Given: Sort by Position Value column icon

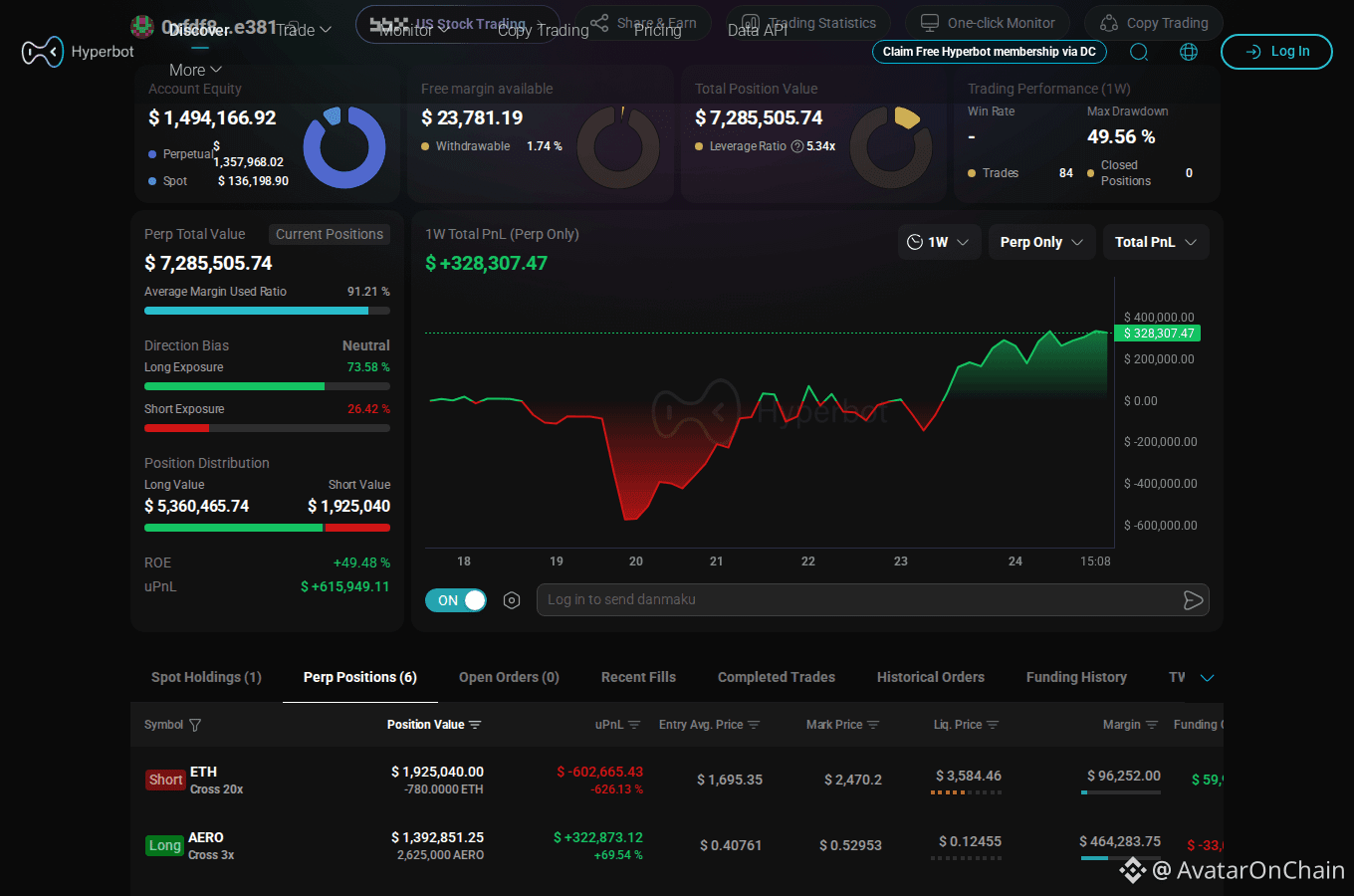Looking at the screenshot, I should coord(475,725).
